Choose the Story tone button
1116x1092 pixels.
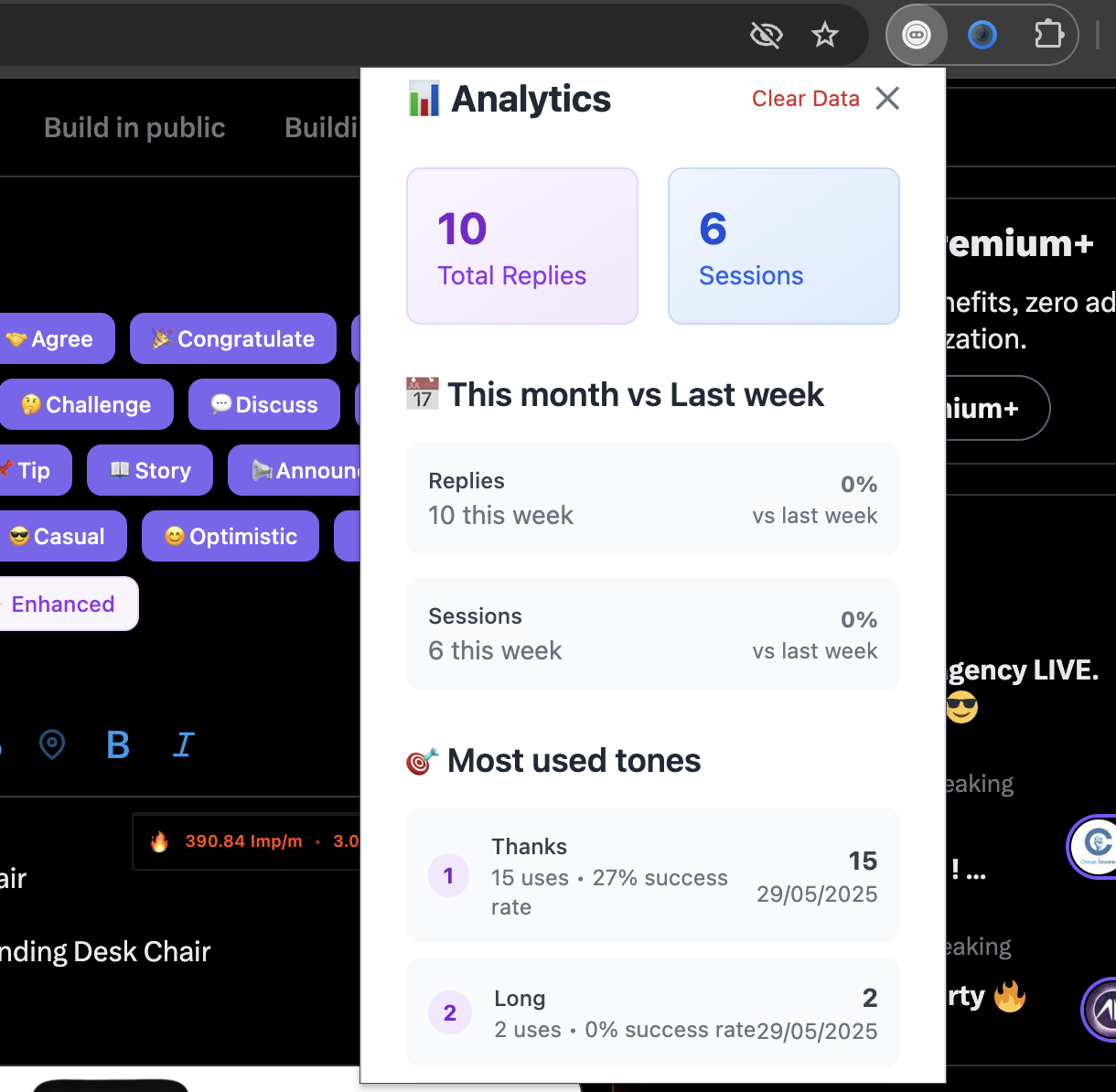pos(150,471)
